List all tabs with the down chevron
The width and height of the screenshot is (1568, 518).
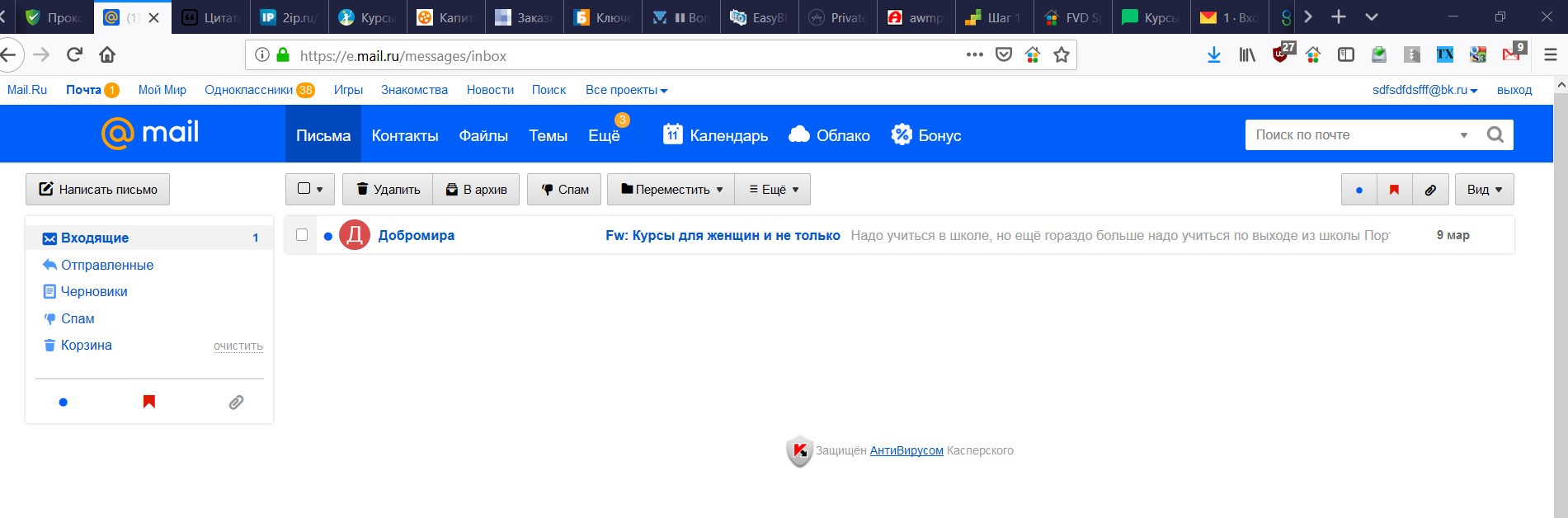1371,16
